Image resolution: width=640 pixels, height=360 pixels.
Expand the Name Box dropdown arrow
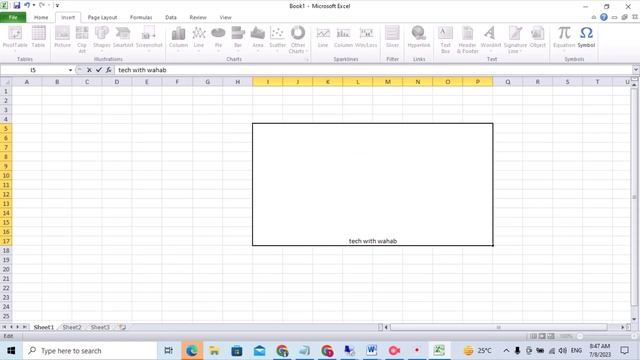pos(70,70)
